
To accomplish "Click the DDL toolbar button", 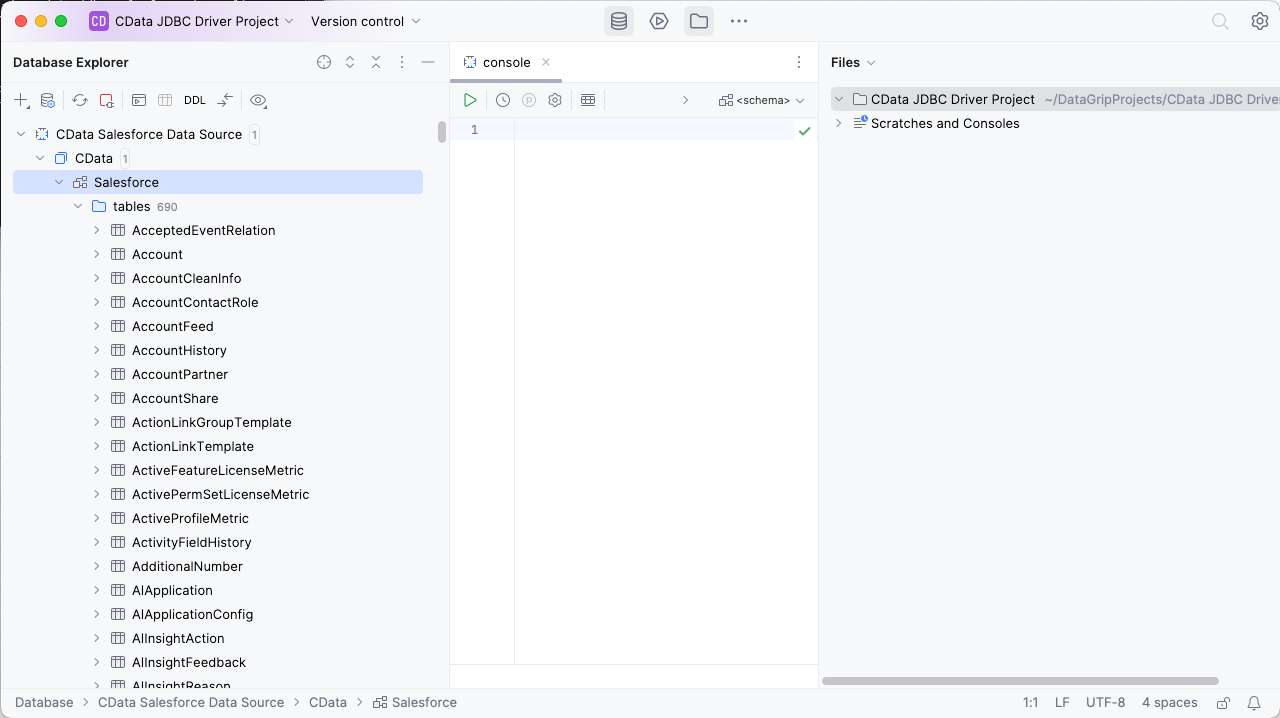I will [194, 100].
